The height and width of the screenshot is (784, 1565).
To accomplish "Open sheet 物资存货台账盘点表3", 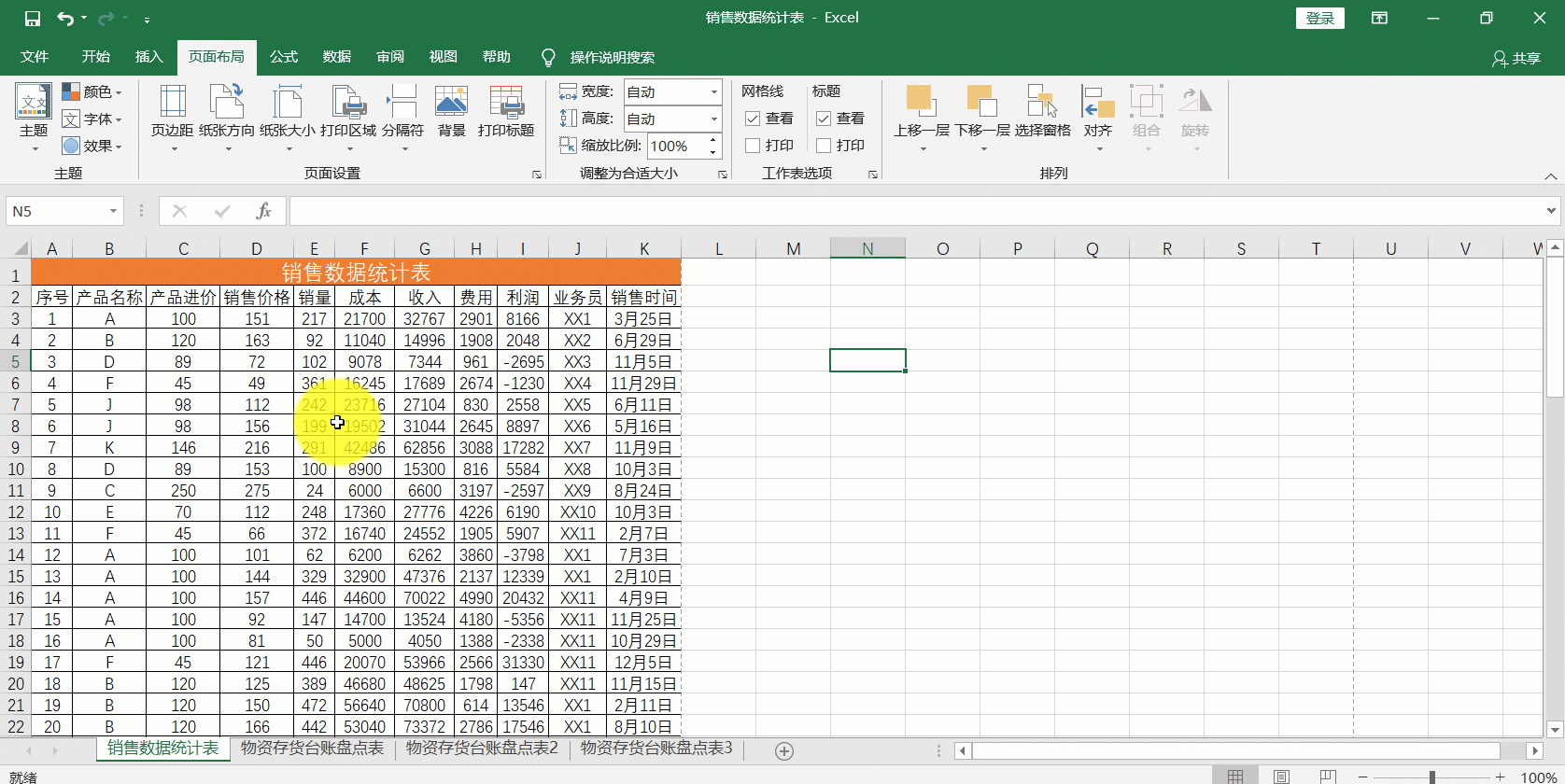I will pos(656,749).
